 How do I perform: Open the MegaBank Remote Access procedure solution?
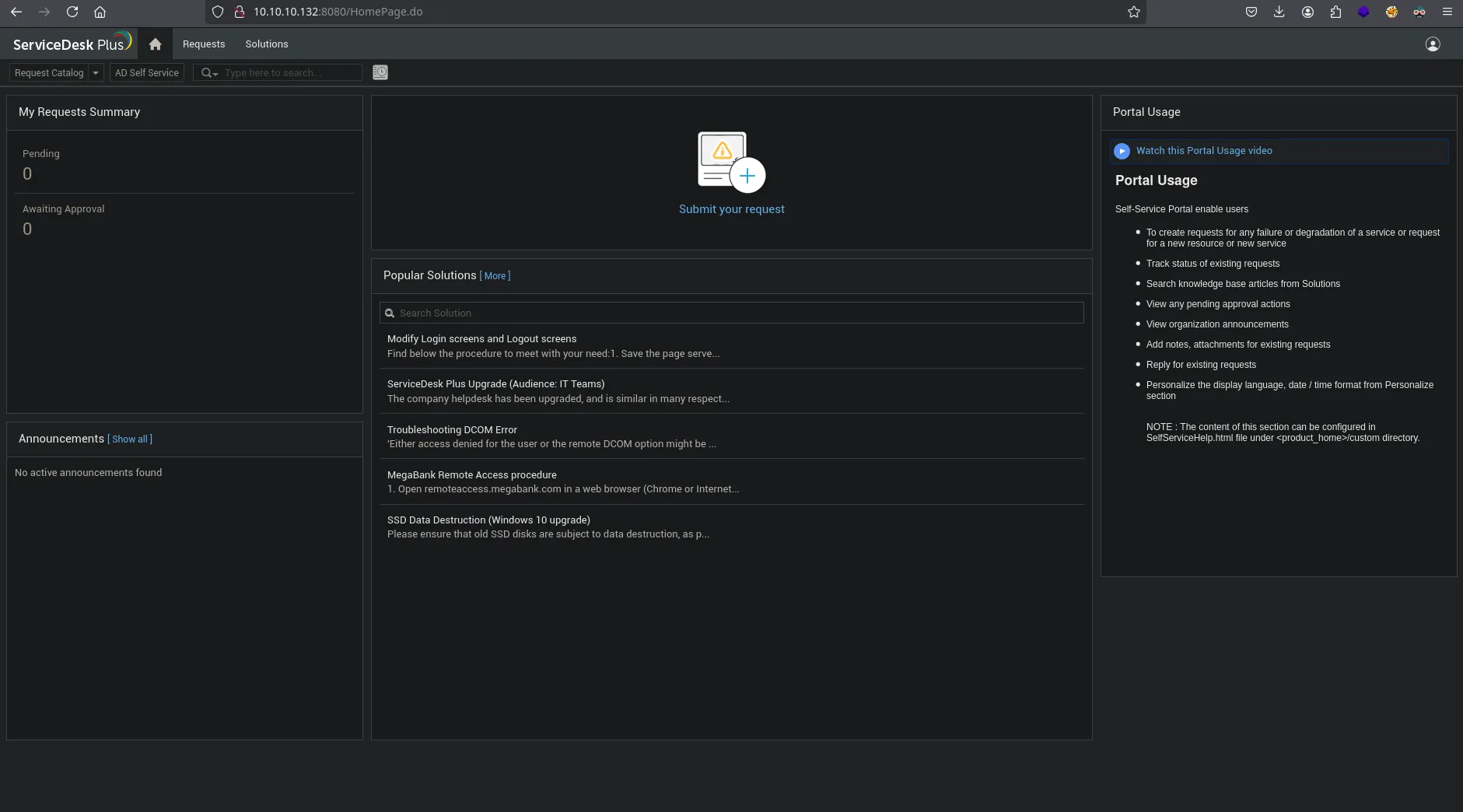pos(472,475)
